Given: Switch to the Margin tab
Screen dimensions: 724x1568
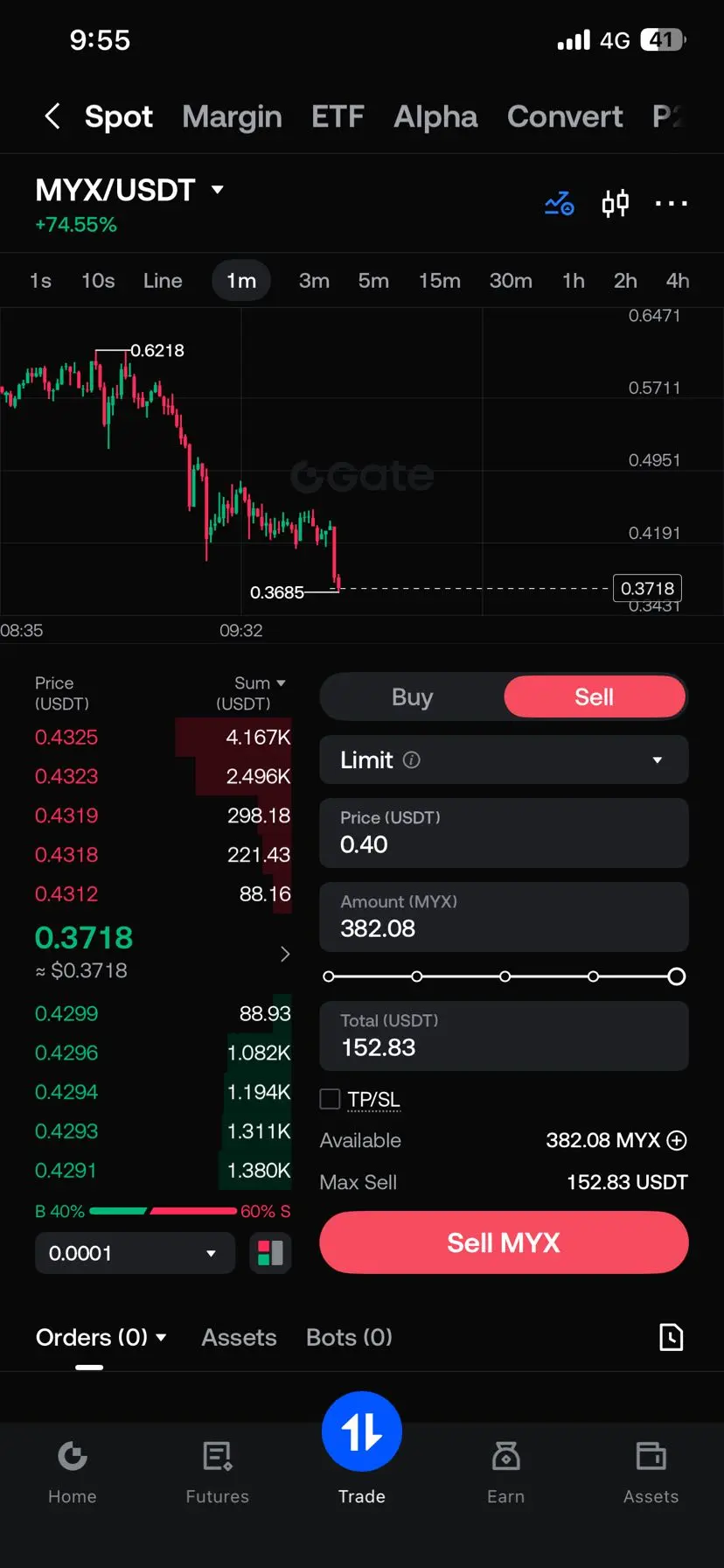Looking at the screenshot, I should coord(232,116).
